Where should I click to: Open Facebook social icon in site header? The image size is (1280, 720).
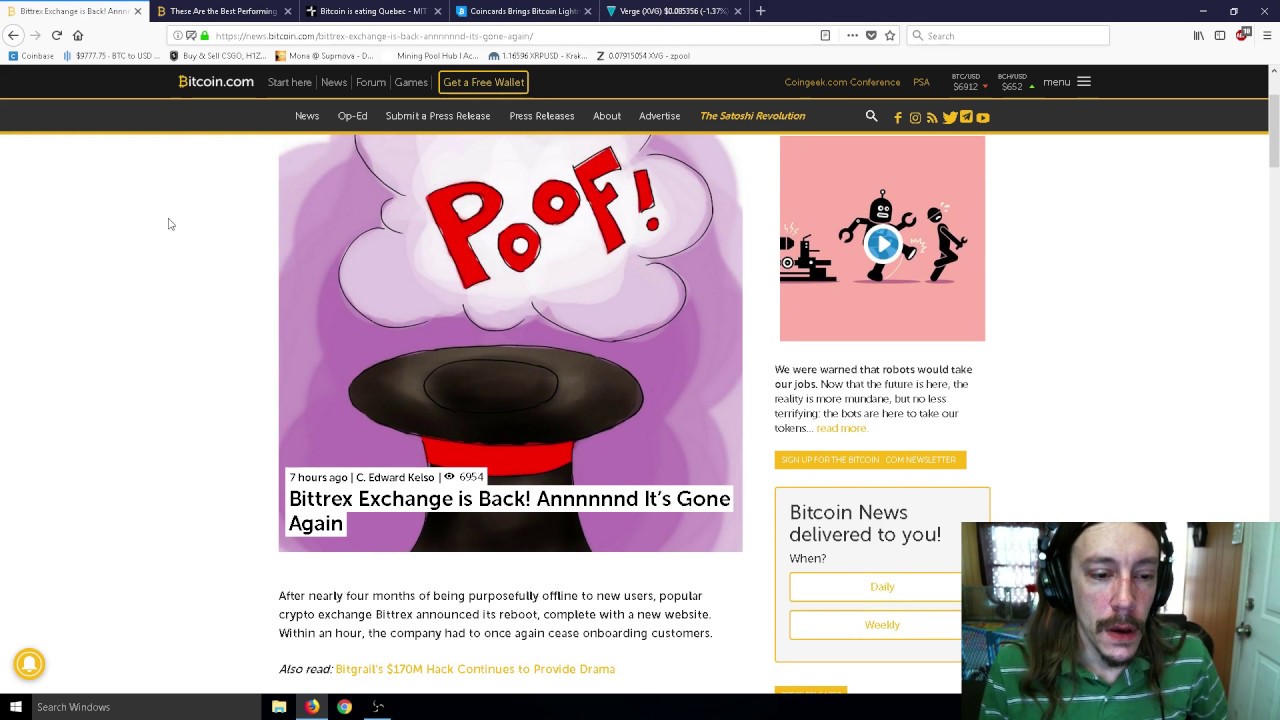(x=898, y=117)
